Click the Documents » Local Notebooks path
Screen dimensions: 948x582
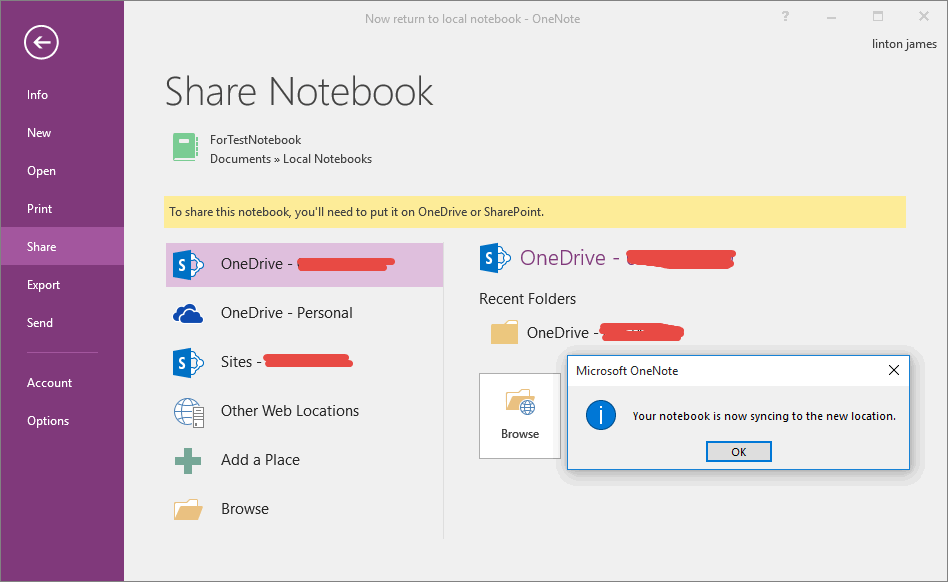291,159
